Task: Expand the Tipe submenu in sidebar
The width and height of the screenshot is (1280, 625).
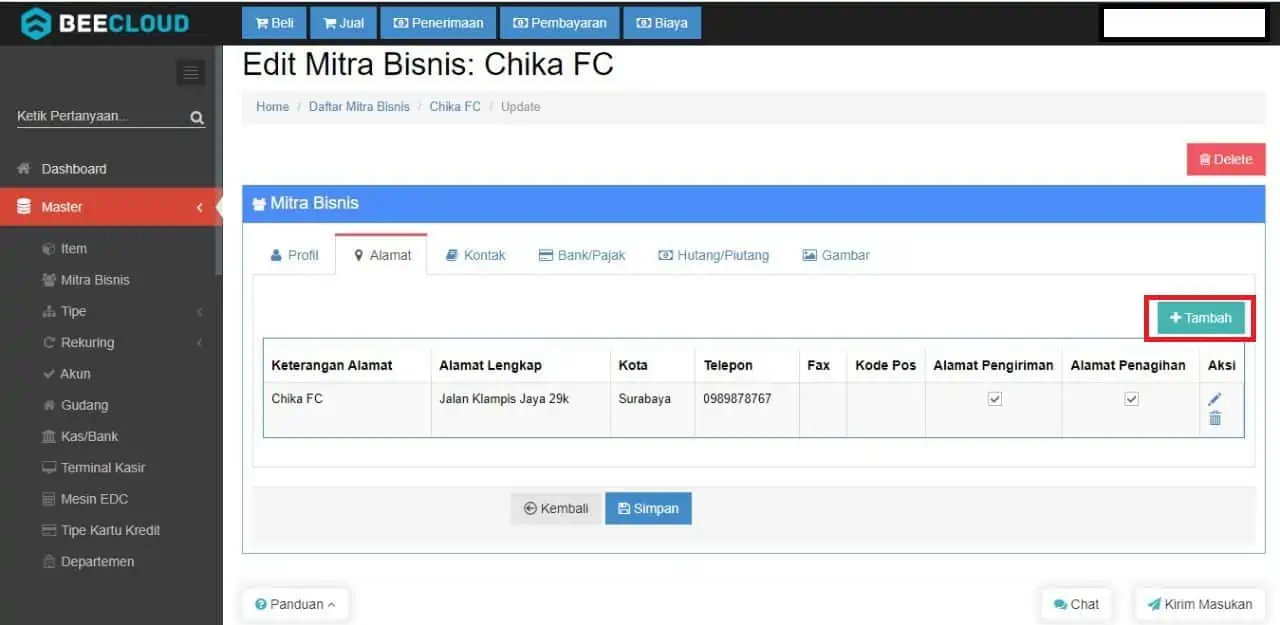Action: tap(73, 311)
